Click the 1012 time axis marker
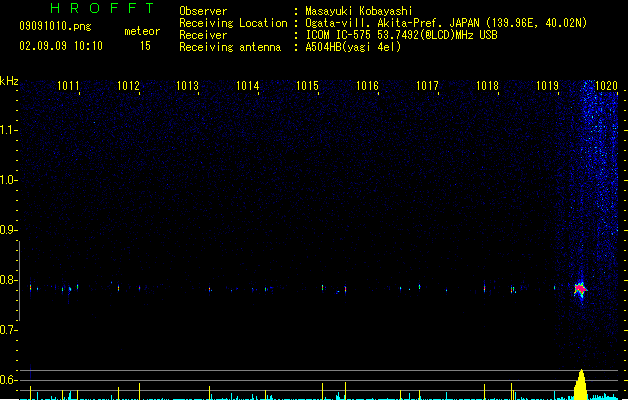The height and width of the screenshot is (400, 629). 128,86
